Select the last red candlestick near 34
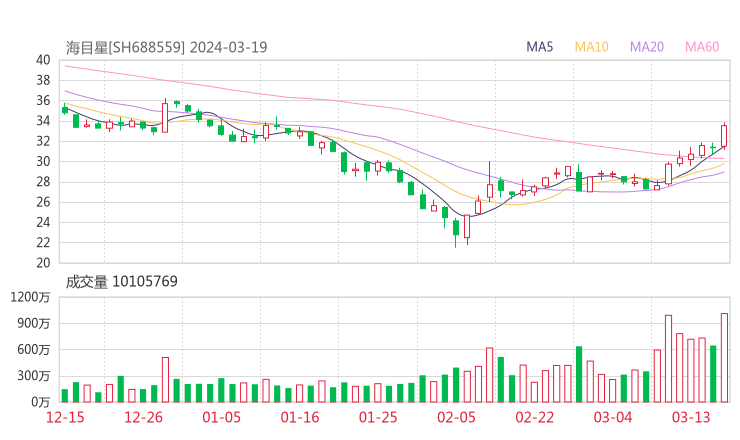Viewport: 740px width, 440px height. [x=724, y=136]
